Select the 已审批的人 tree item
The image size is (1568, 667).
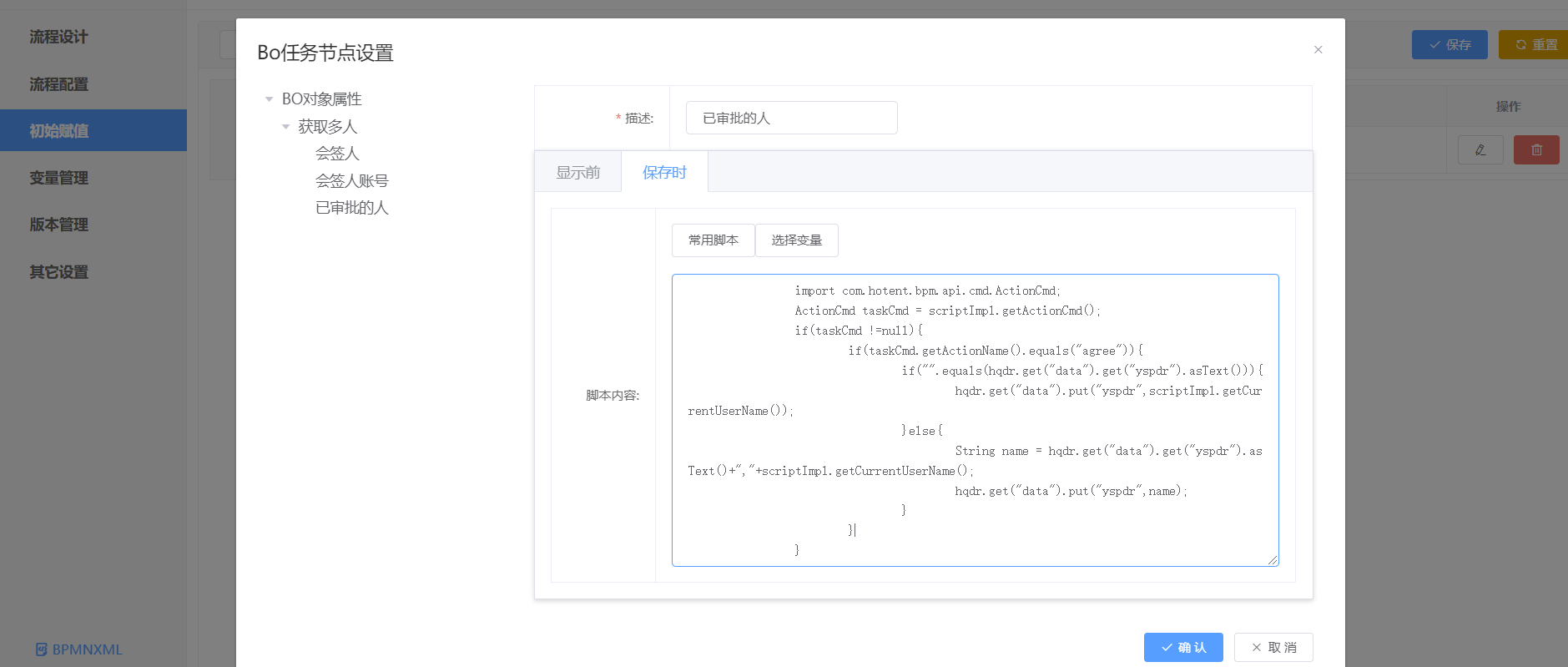coord(351,208)
